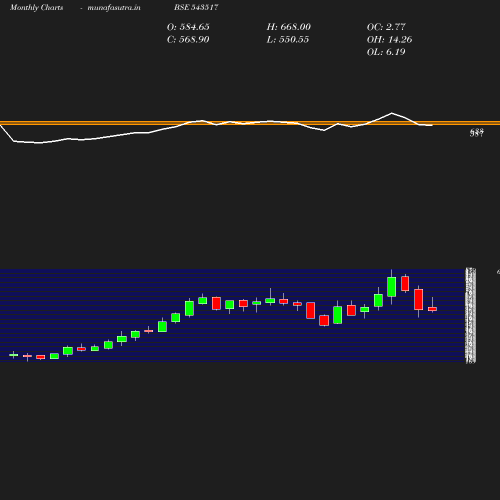Click the "OH: 14.26" reading
Image resolution: width=500 pixels, height=500 pixels.
click(389, 40)
